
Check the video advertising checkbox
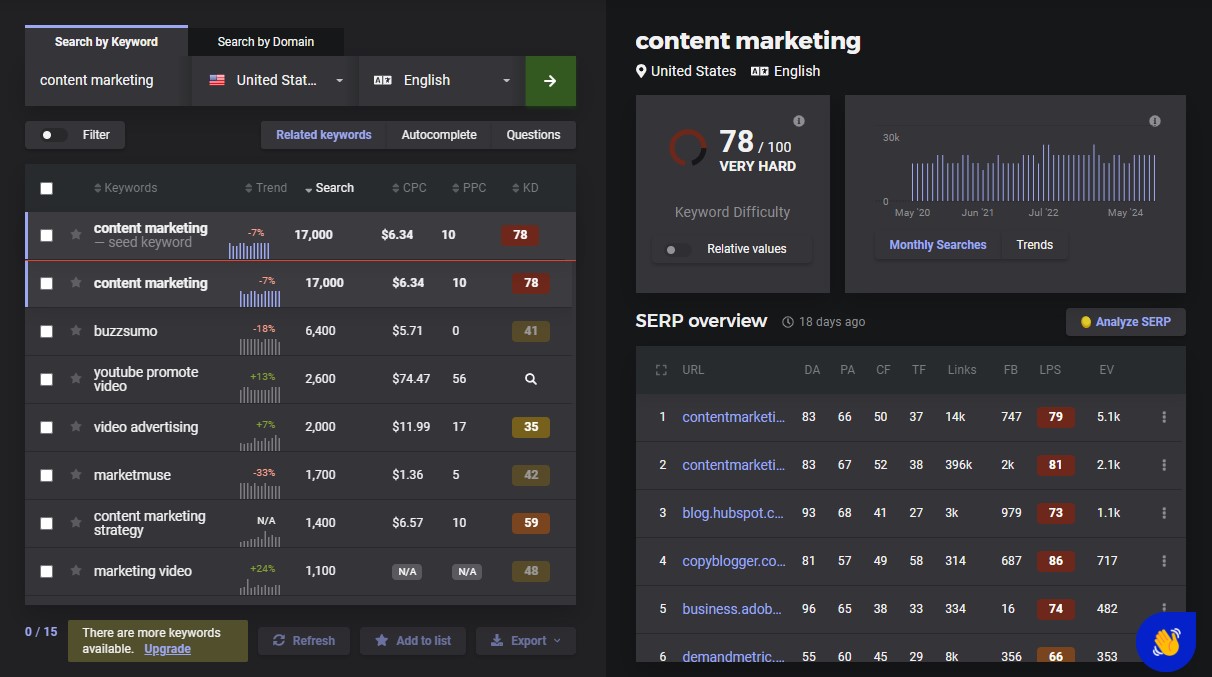(x=46, y=427)
